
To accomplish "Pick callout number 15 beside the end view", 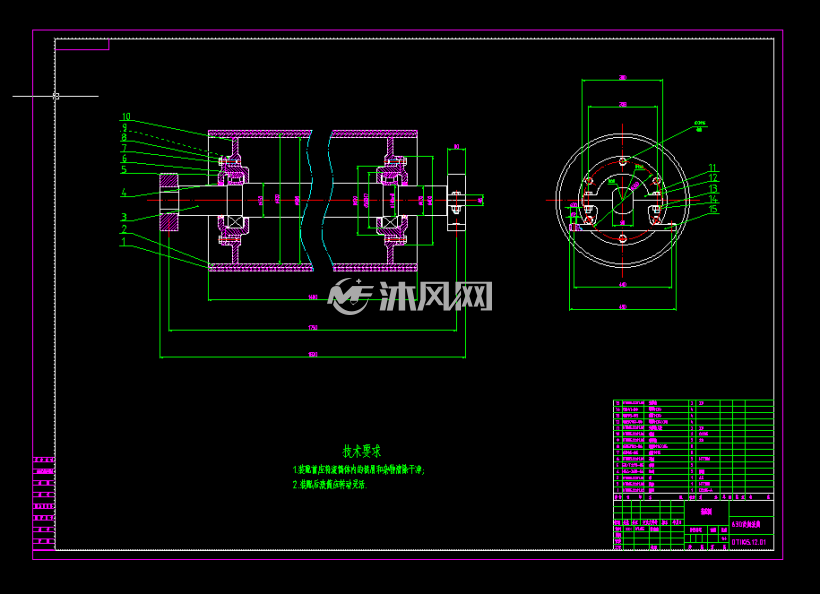I will click(713, 209).
